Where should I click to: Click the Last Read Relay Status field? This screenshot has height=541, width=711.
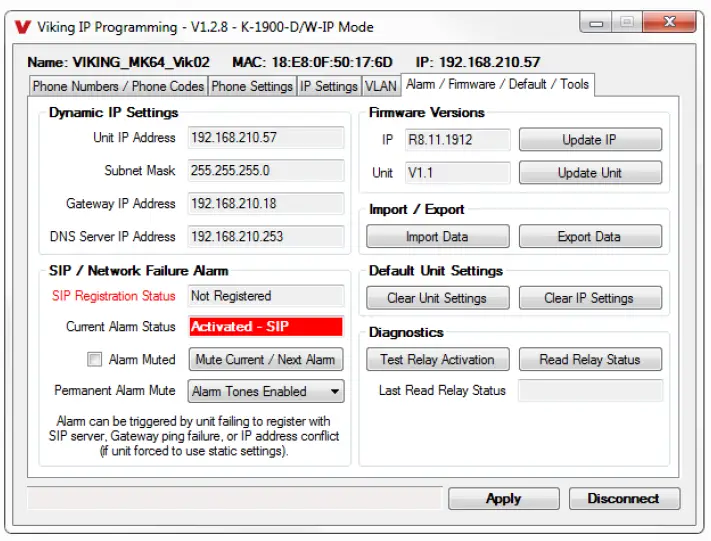tap(590, 390)
